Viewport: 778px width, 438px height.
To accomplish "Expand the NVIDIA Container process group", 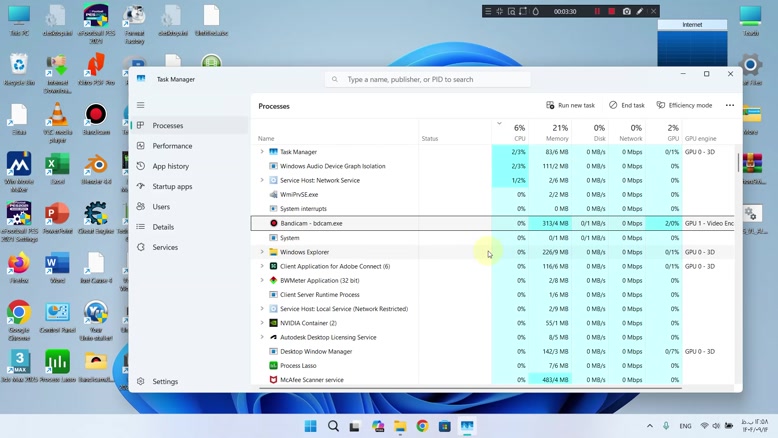I will [x=262, y=323].
